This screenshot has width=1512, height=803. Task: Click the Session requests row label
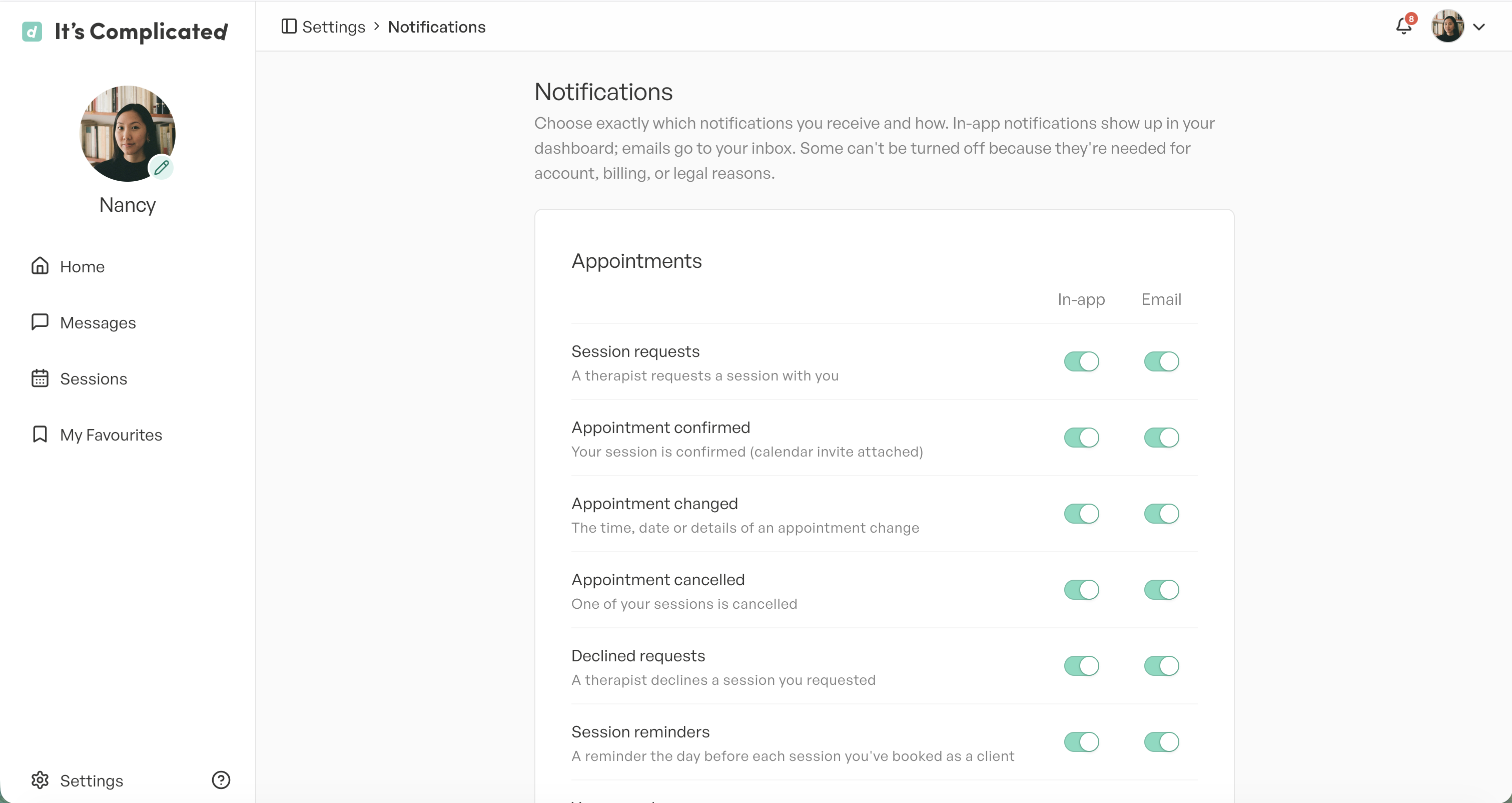point(636,351)
